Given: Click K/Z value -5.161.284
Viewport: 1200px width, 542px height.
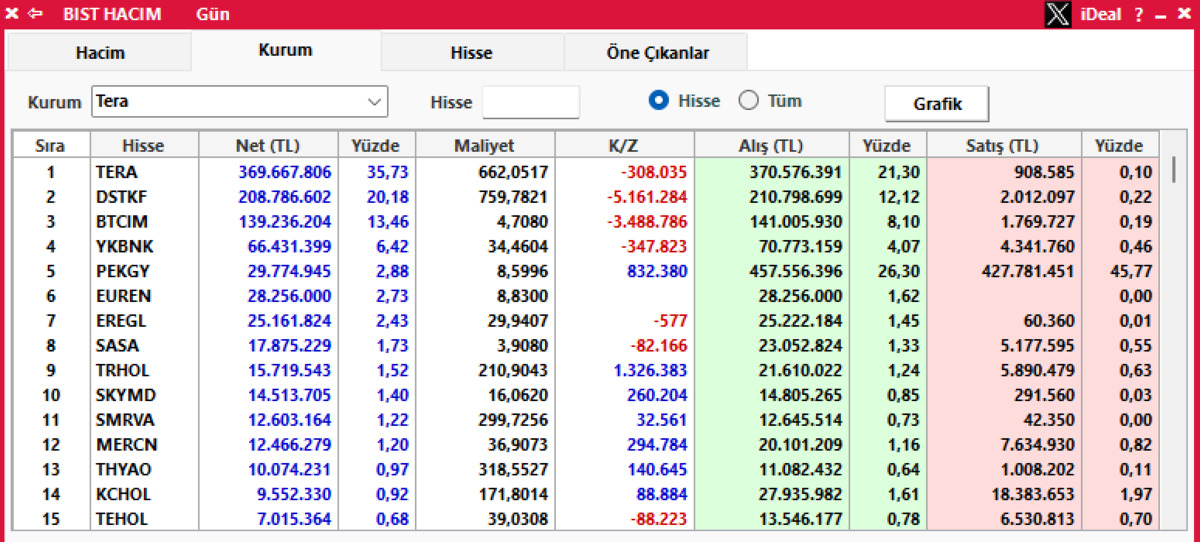Looking at the screenshot, I should [647, 197].
